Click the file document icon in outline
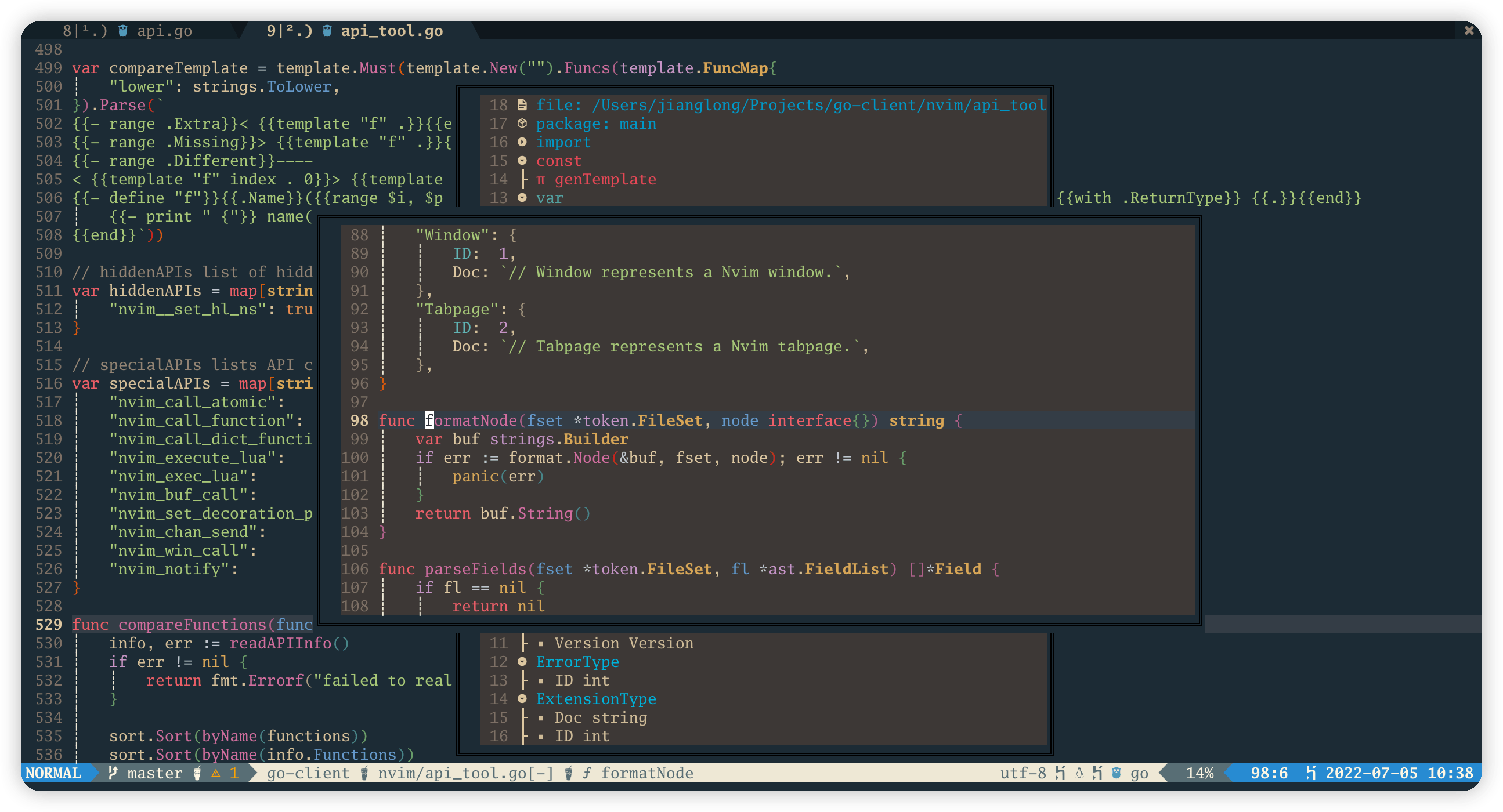The width and height of the screenshot is (1503, 812). point(522,105)
